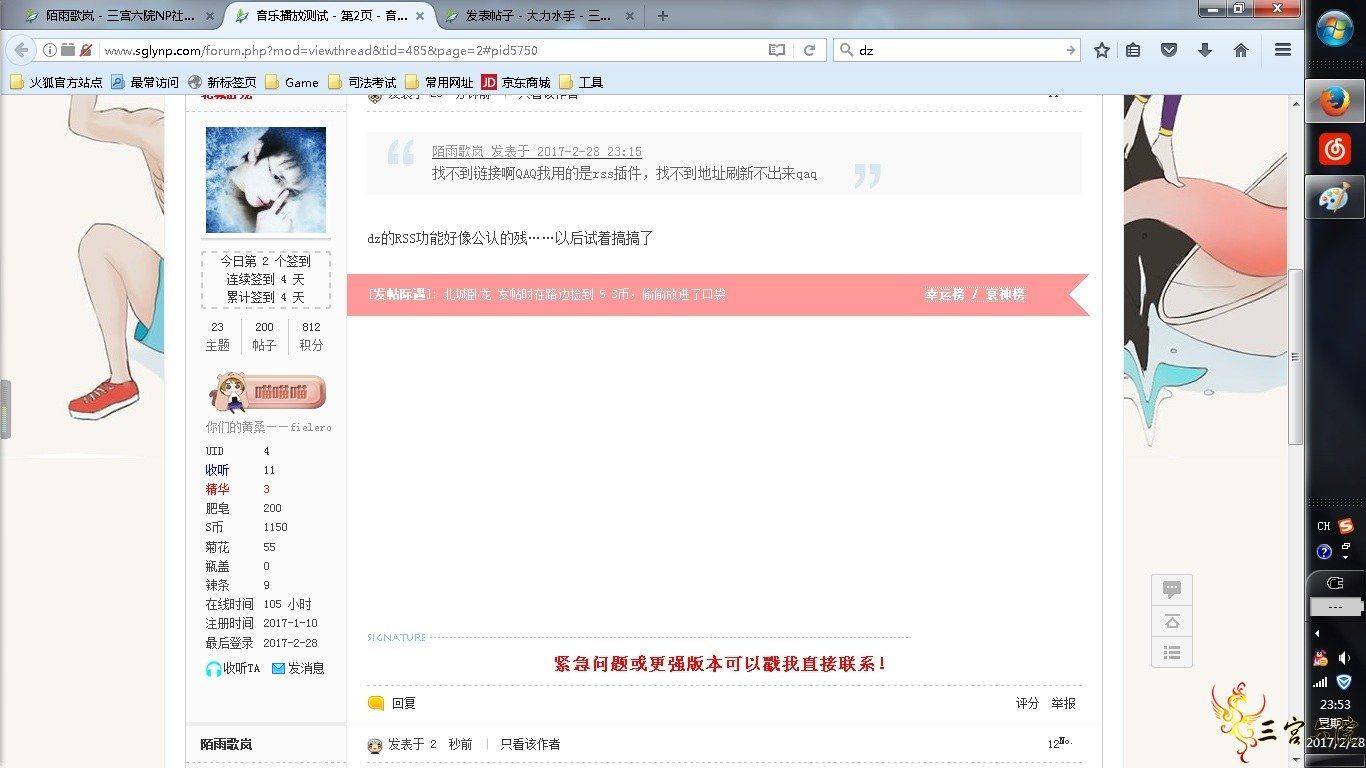Click the search box containing dz
The width and height of the screenshot is (1366, 768).
point(955,50)
